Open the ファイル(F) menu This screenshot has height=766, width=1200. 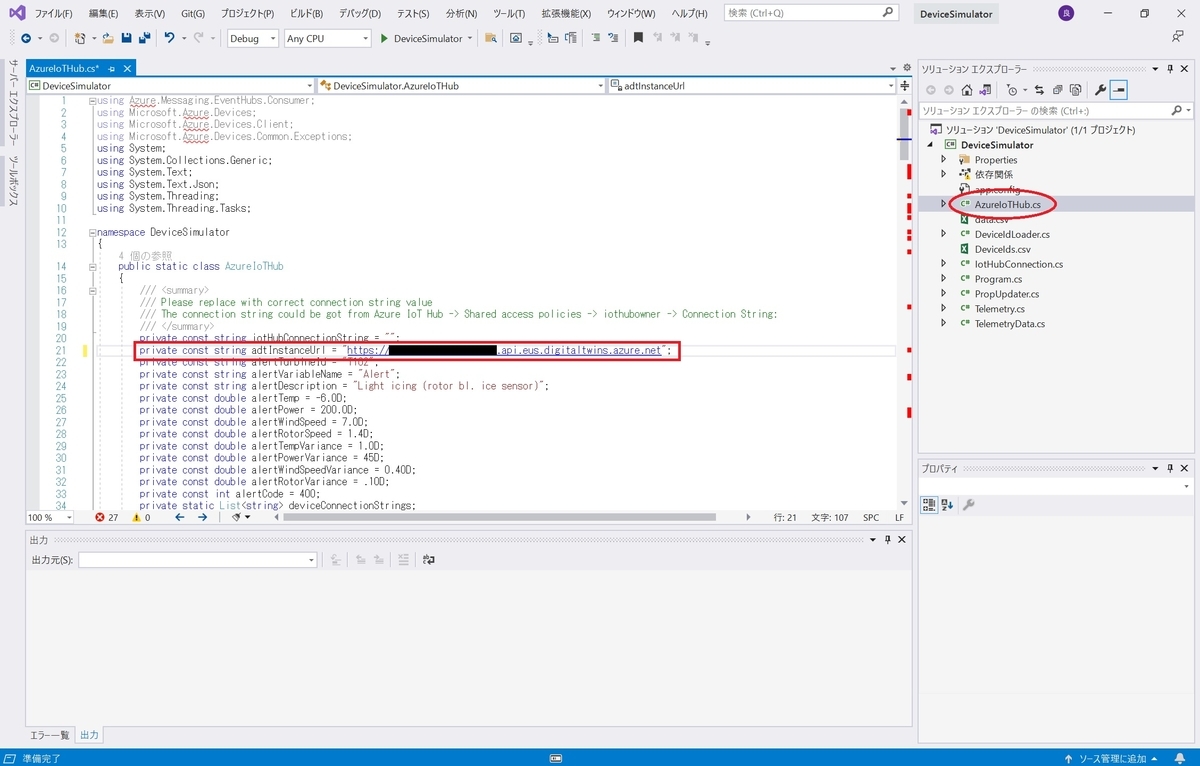point(53,14)
